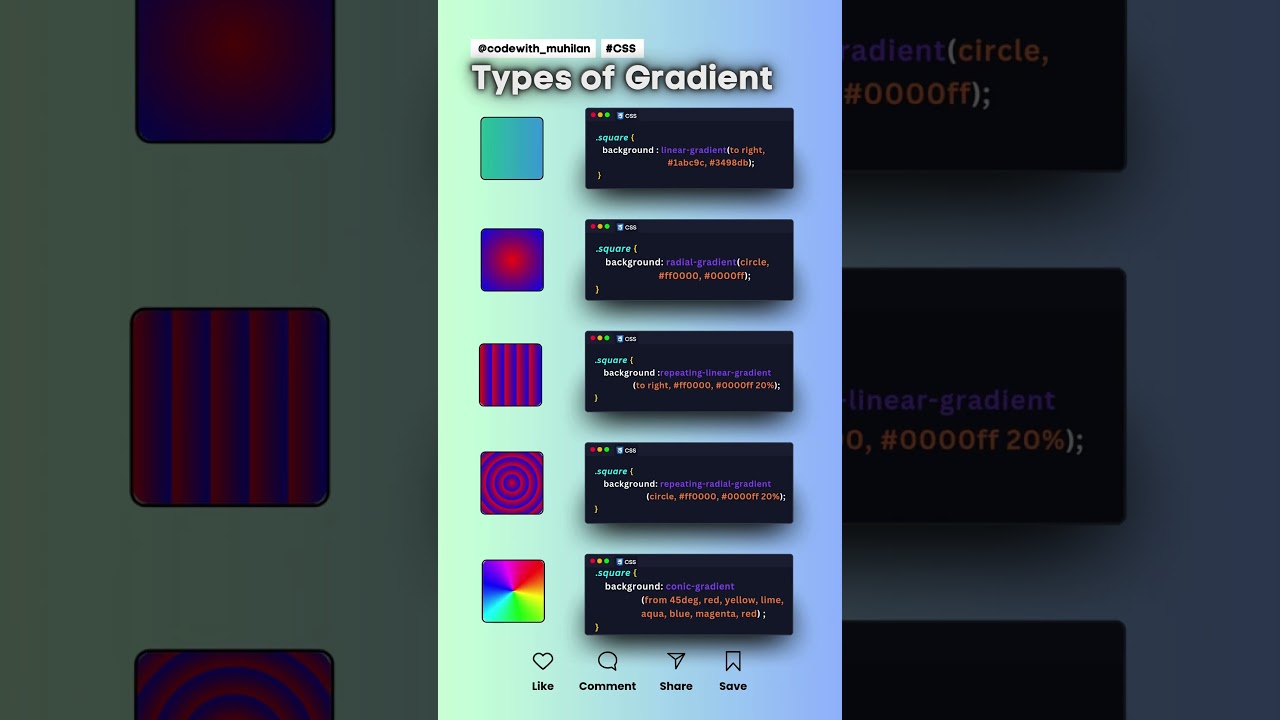The width and height of the screenshot is (1280, 720).
Task: Click the Share label text
Action: click(676, 686)
